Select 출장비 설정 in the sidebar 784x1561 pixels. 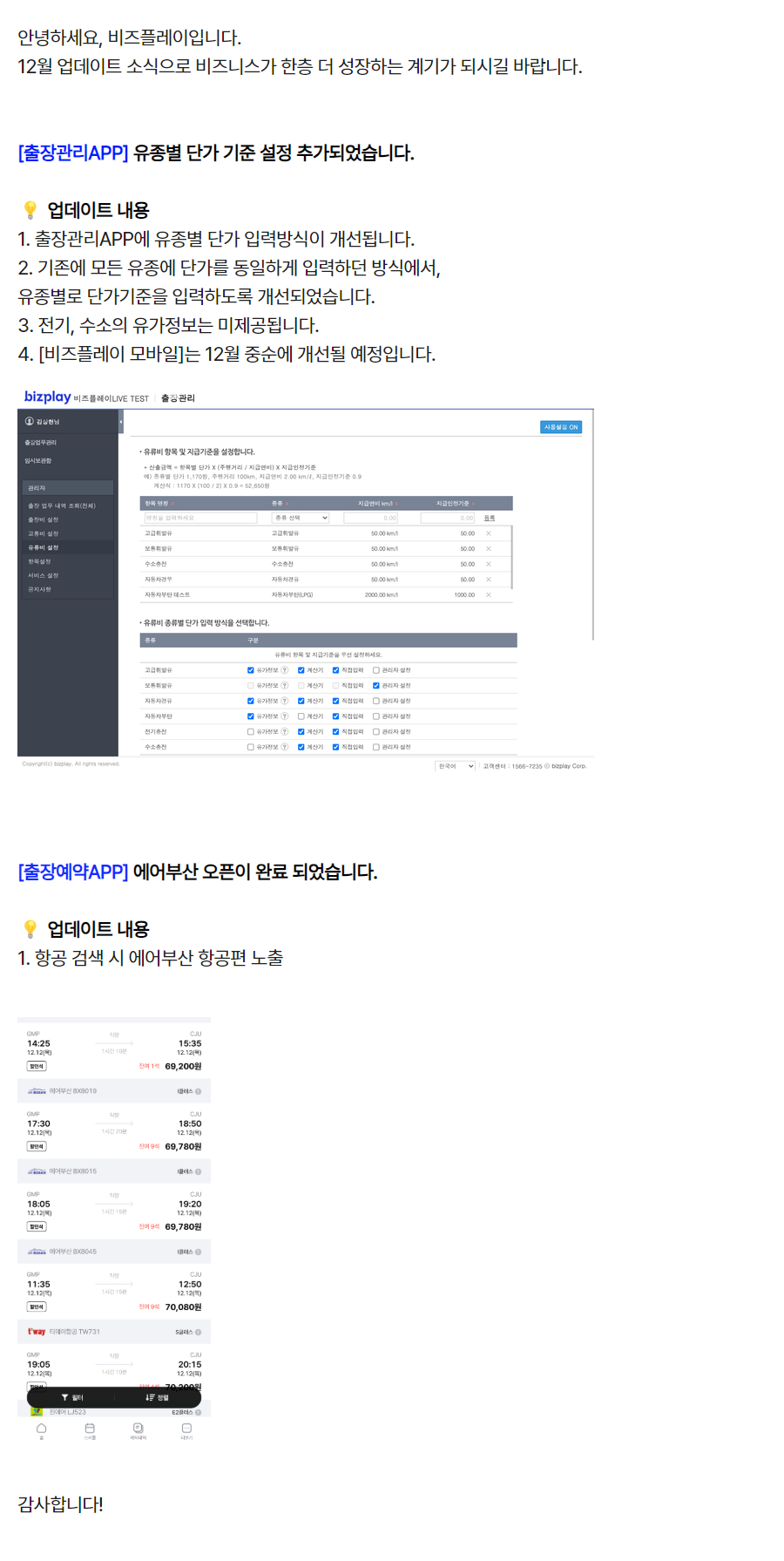coord(44,519)
